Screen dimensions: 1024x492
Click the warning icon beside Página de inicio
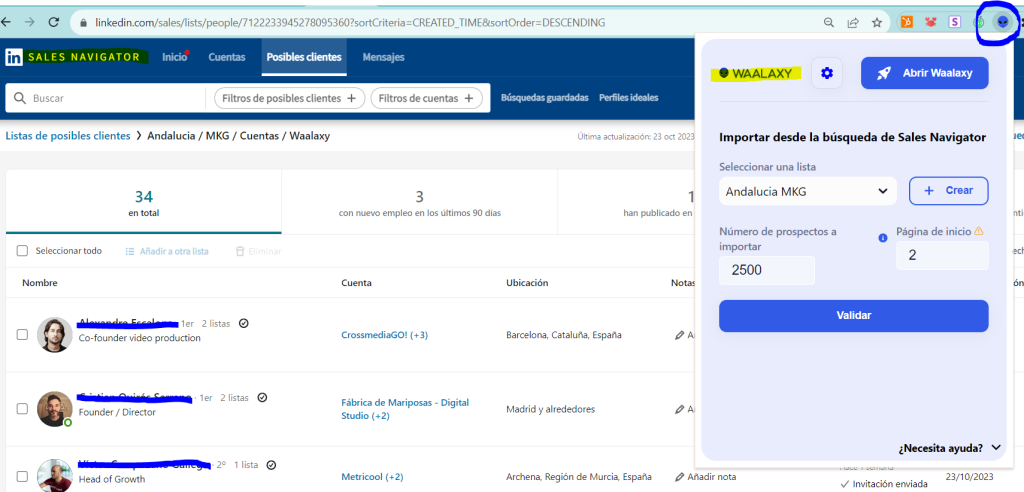point(978,231)
